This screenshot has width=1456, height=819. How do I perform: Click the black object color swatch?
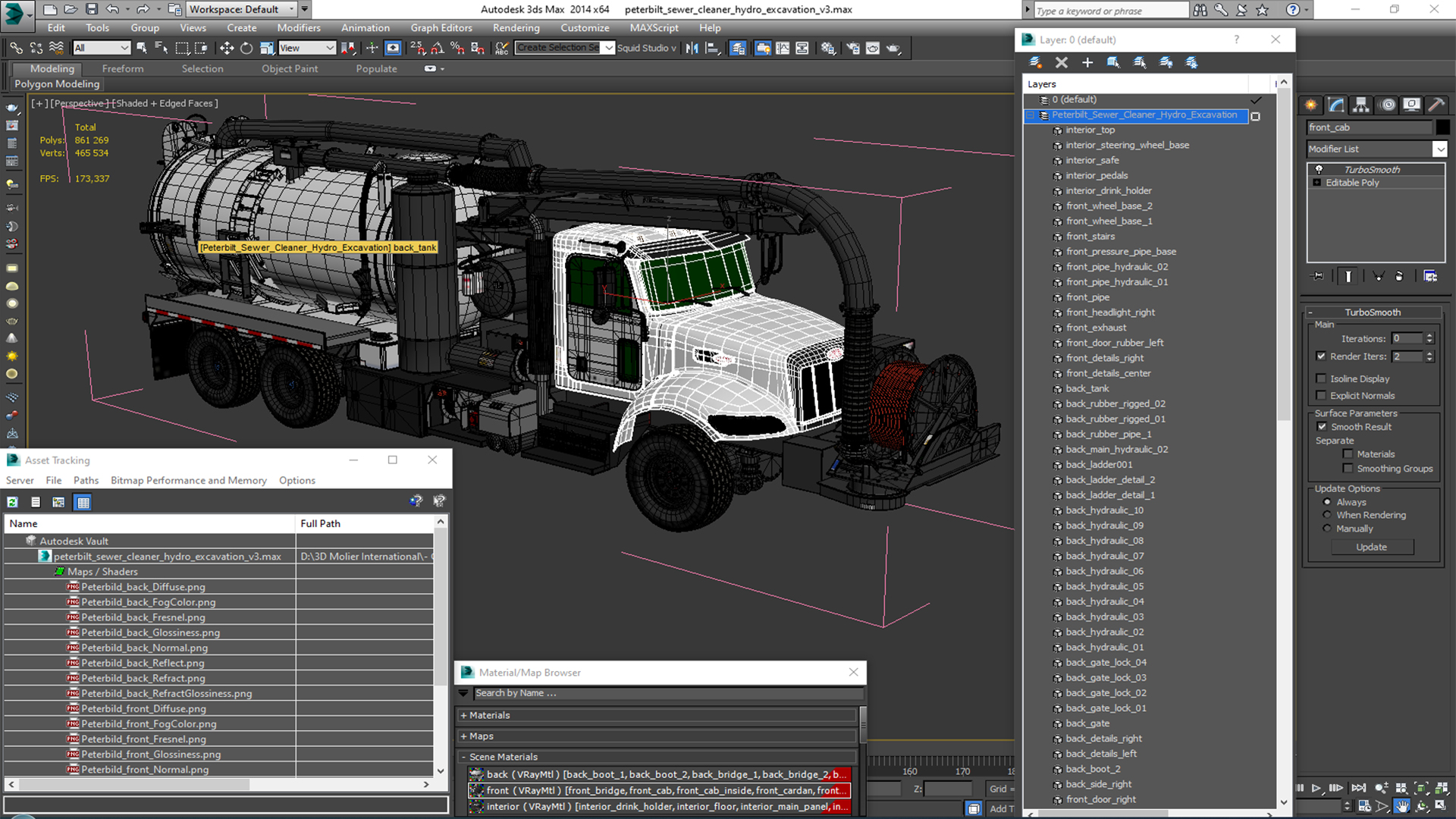[1442, 127]
